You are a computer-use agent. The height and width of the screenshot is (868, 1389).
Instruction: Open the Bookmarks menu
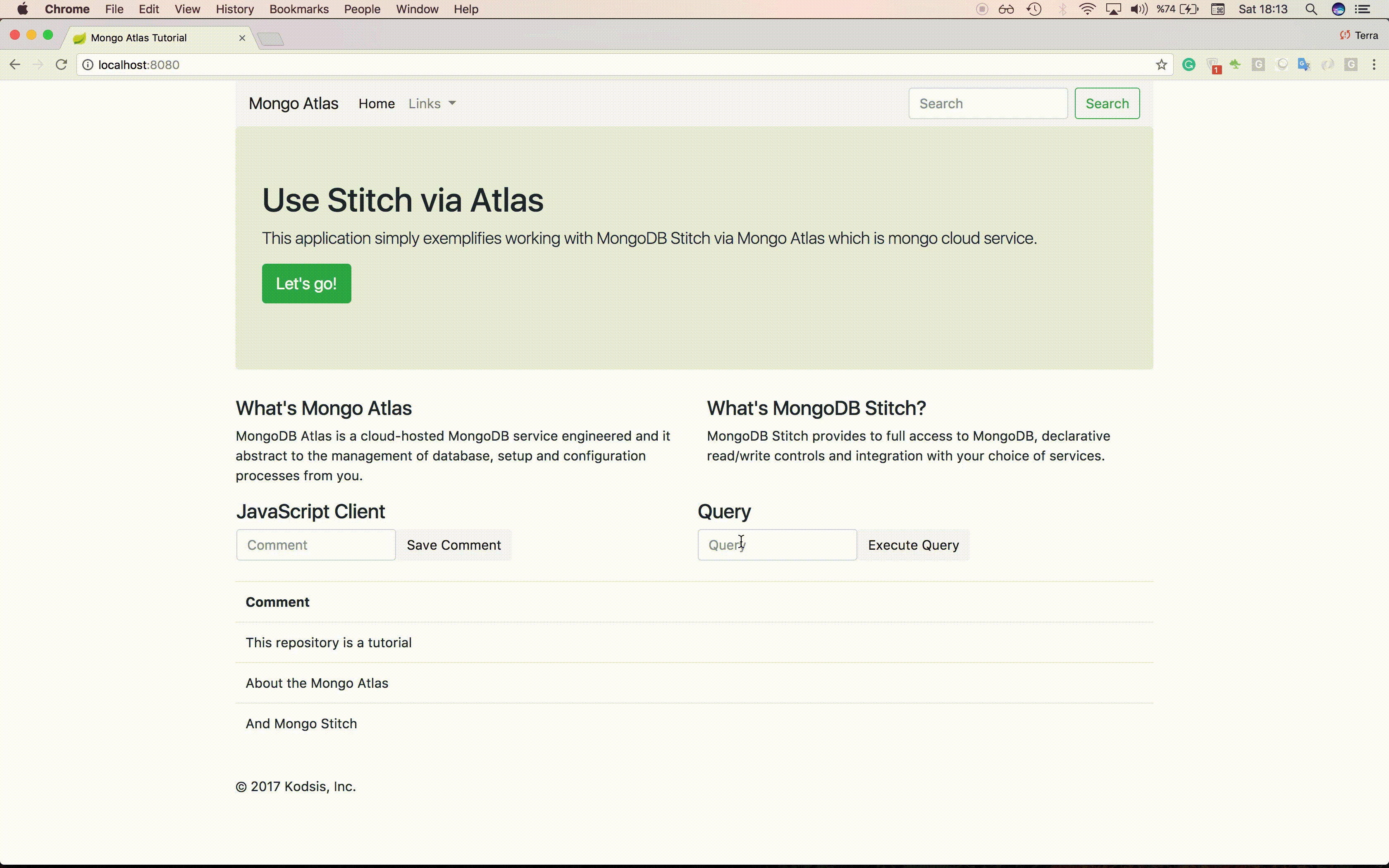298,9
